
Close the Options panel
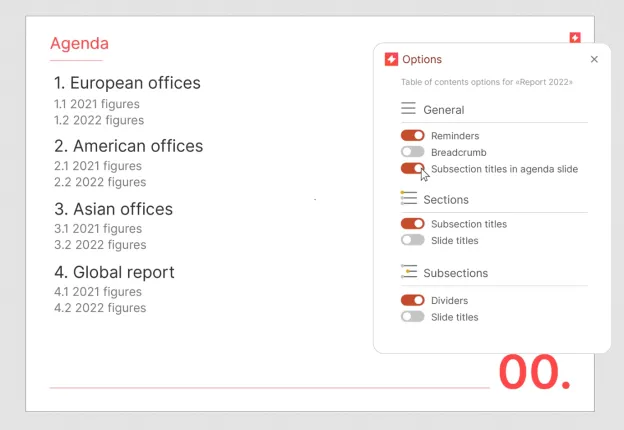594,59
